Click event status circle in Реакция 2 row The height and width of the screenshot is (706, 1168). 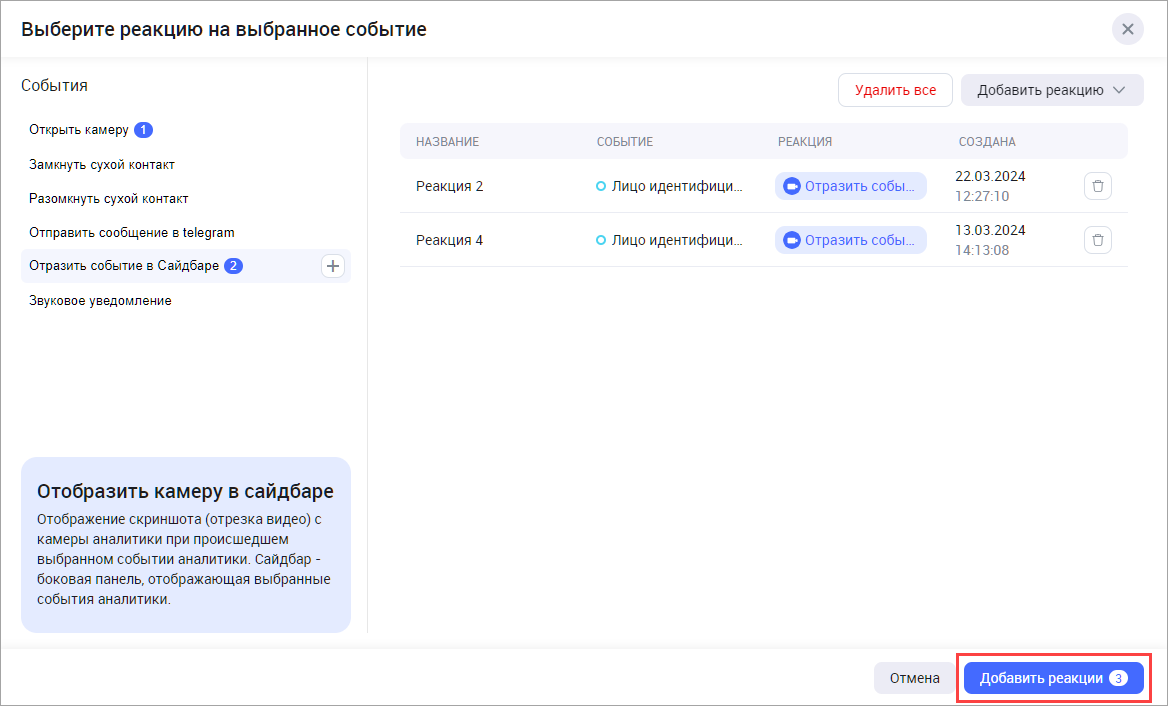point(601,186)
